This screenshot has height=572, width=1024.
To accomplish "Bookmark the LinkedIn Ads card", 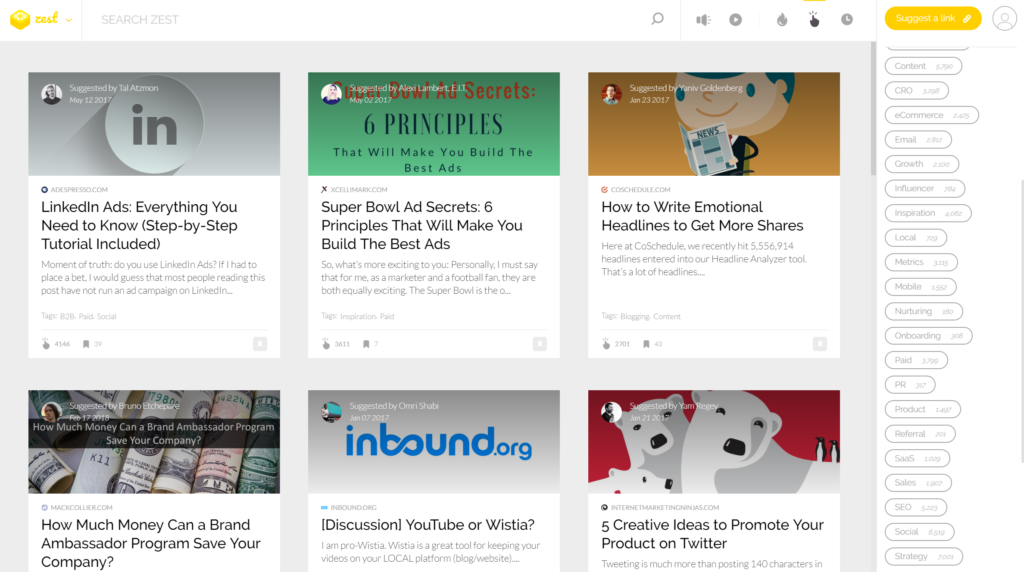I will click(260, 343).
